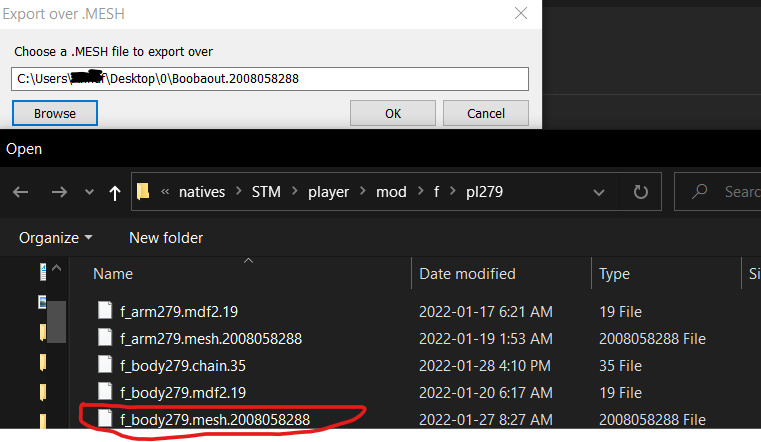Navigate up one folder level

pyautogui.click(x=114, y=192)
